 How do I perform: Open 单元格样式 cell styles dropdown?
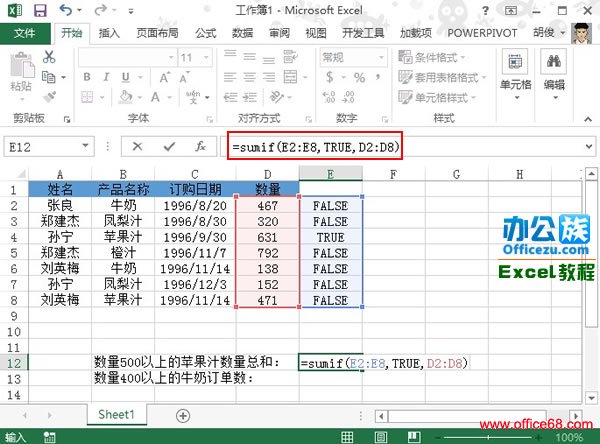click(436, 97)
